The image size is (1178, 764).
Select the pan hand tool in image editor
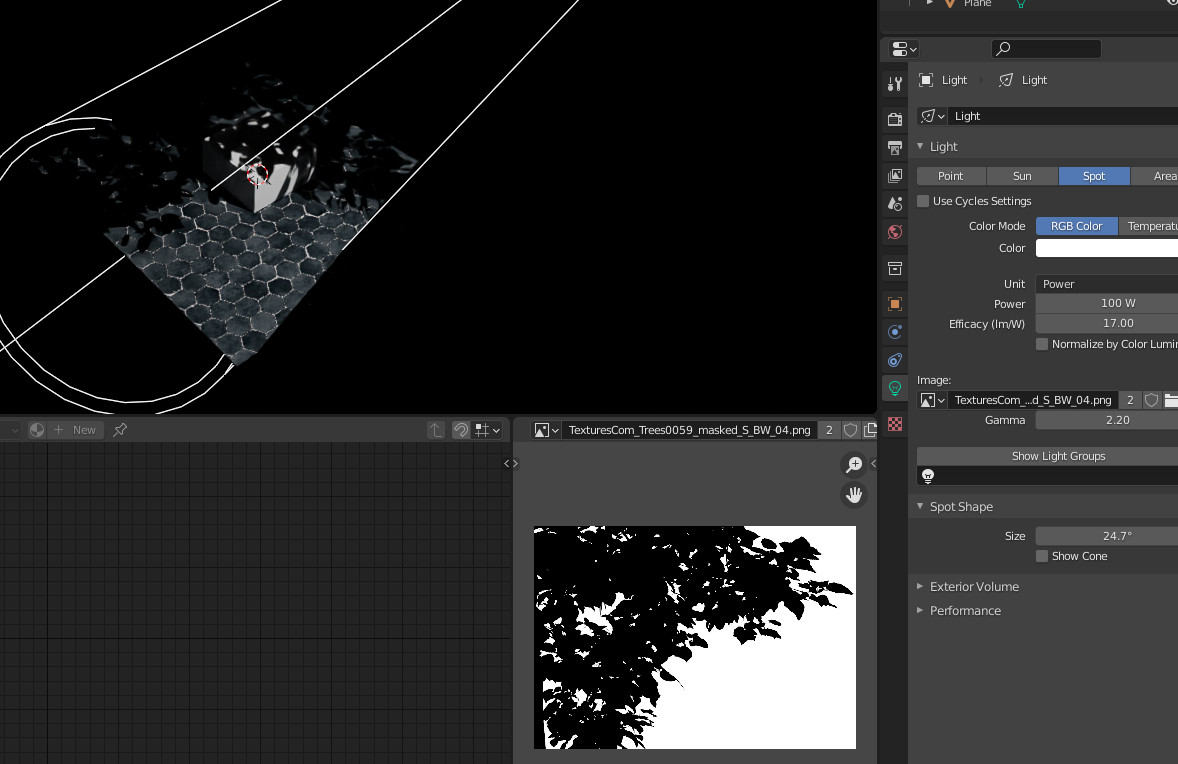[x=854, y=494]
